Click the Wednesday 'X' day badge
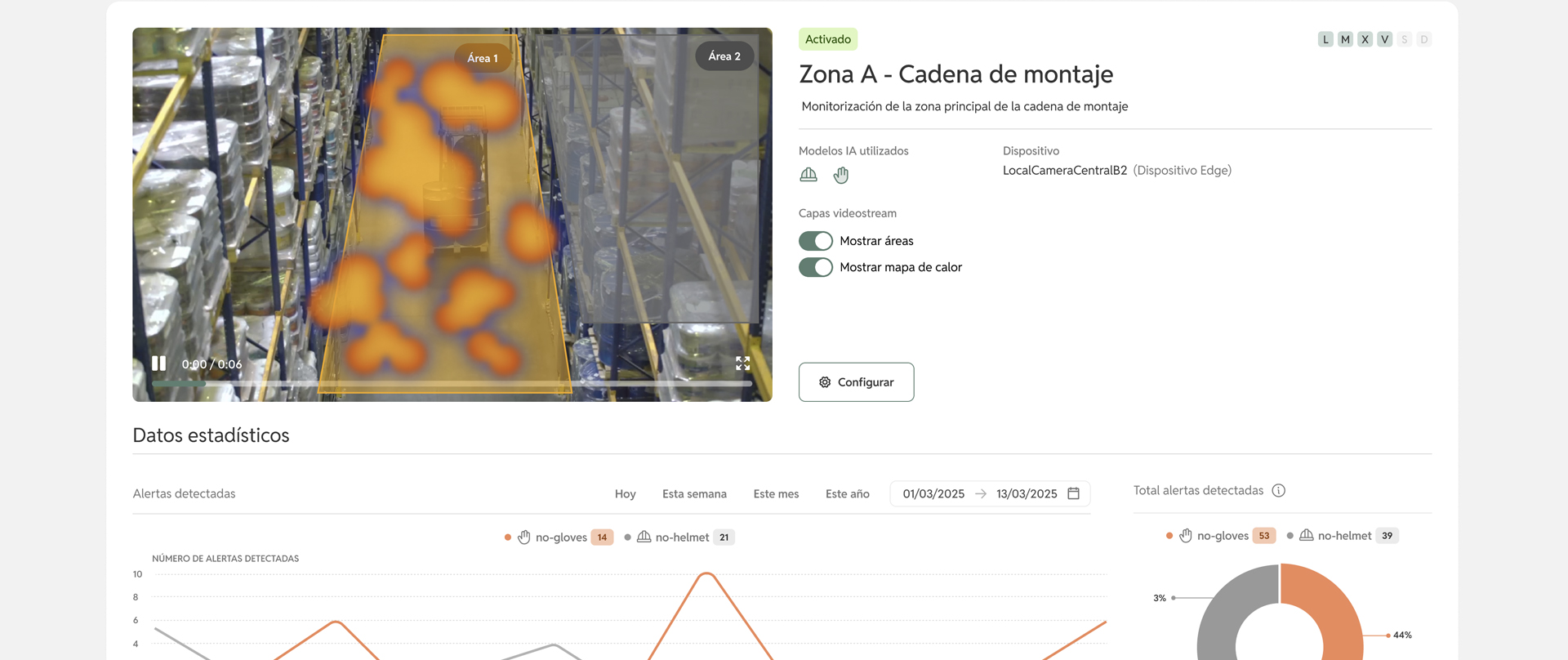1568x660 pixels. 1365,39
